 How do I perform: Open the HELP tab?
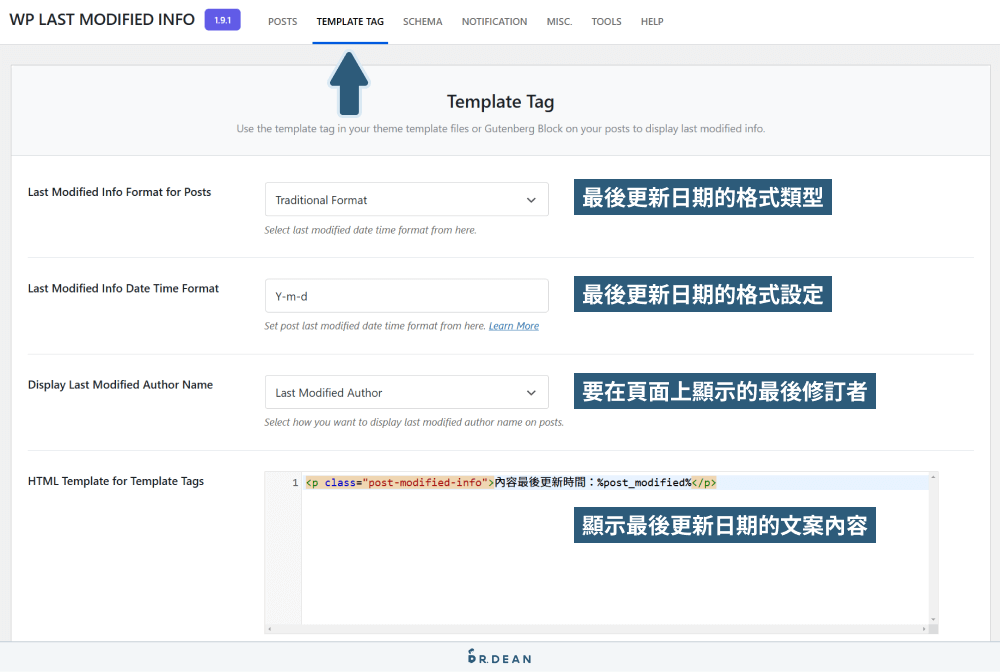pos(652,21)
